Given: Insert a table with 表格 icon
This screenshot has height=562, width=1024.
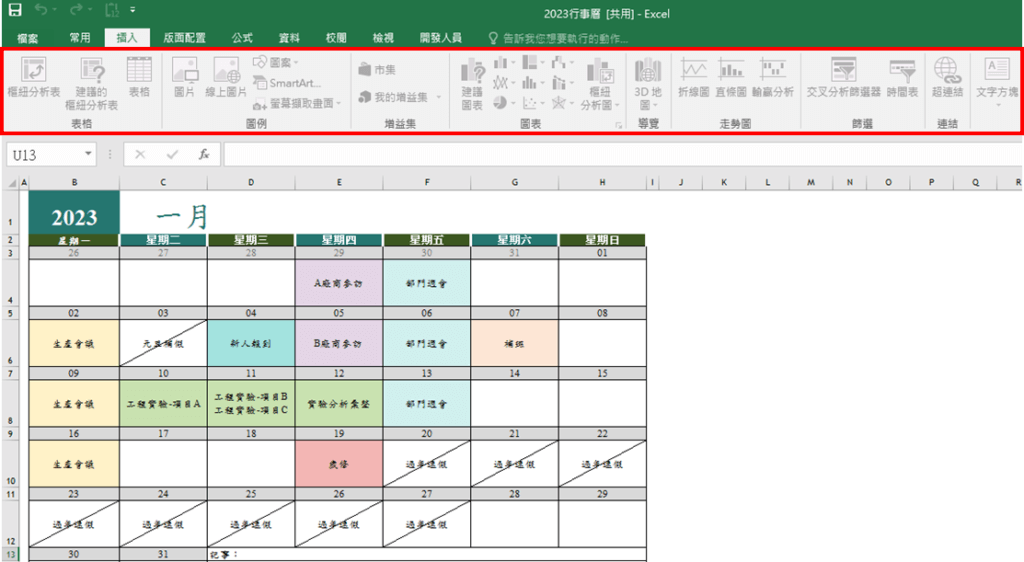Looking at the screenshot, I should [138, 76].
